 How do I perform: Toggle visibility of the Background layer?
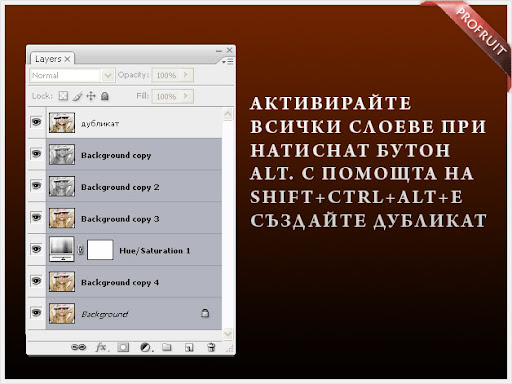36,313
